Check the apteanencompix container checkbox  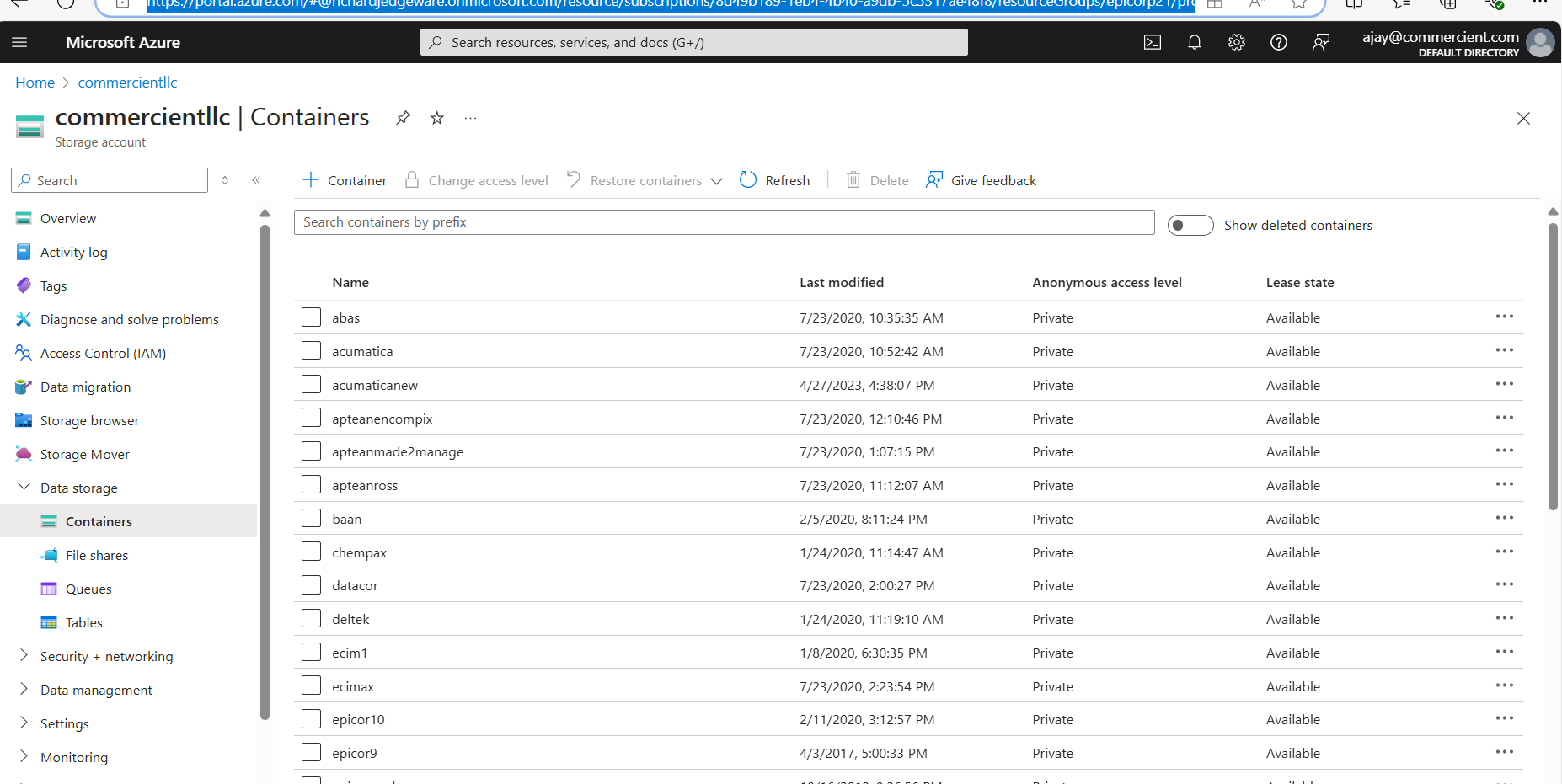(312, 419)
